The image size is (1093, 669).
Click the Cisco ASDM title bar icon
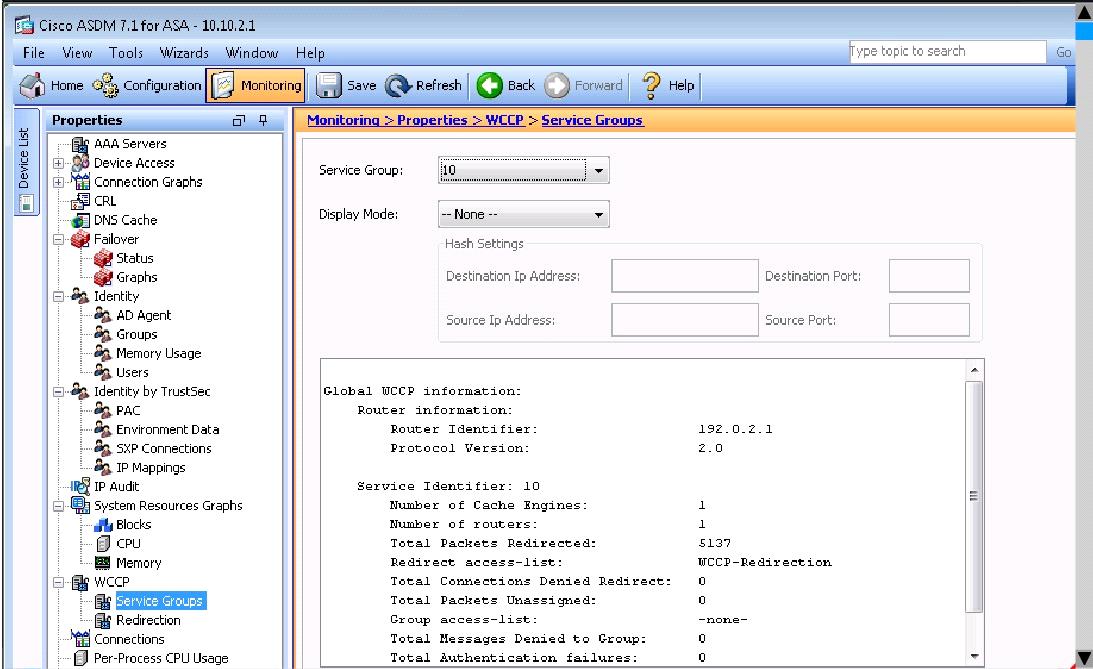coord(24,25)
